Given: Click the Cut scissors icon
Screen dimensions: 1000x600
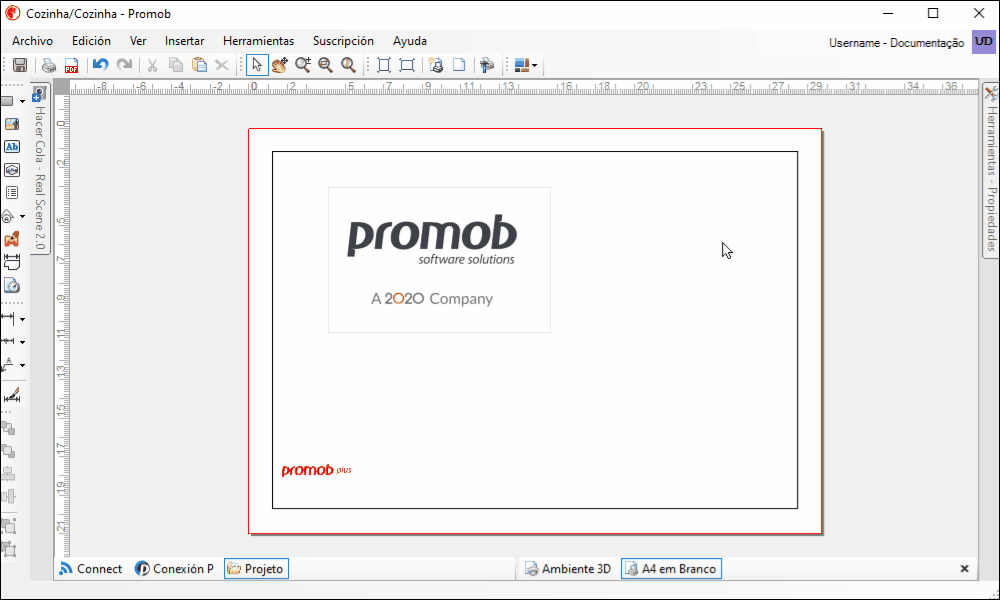Looking at the screenshot, I should click(x=152, y=65).
